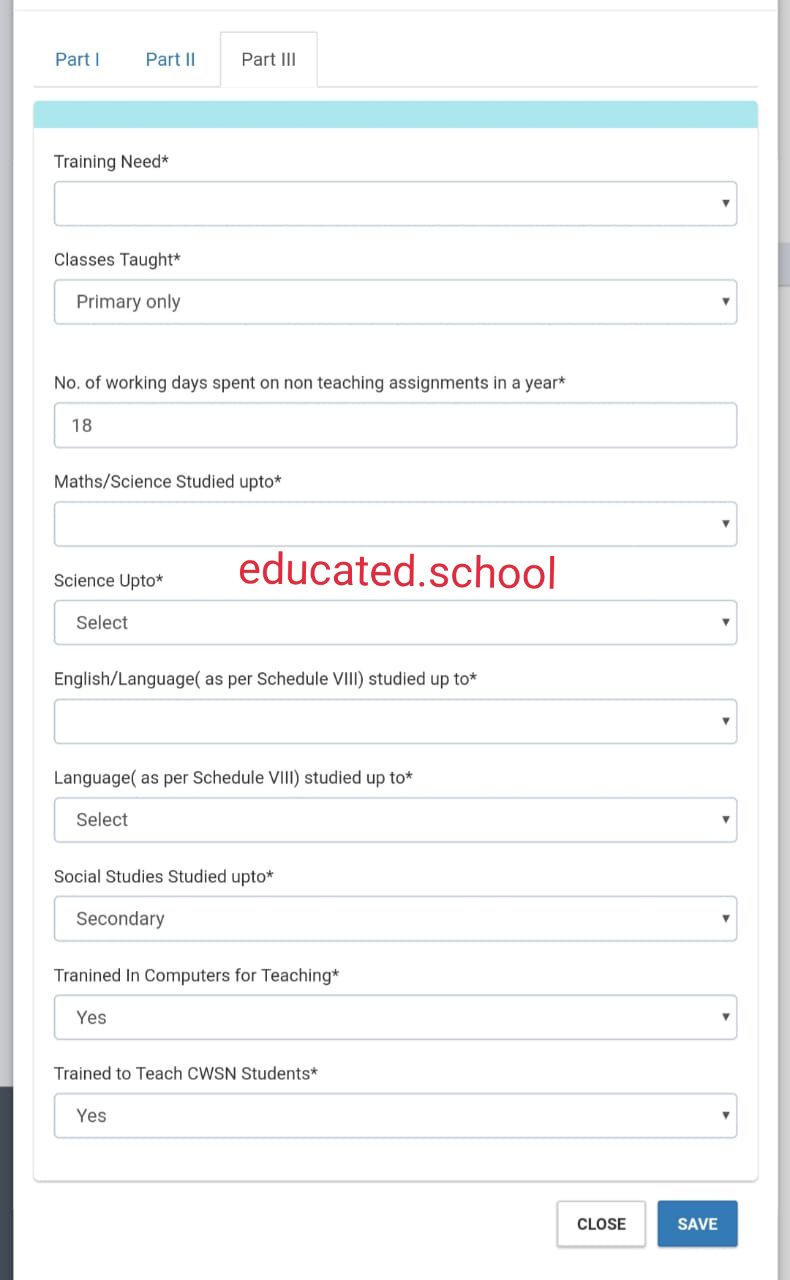
Task: Open English/Language studied up to dropdown
Action: pyautogui.click(x=395, y=721)
